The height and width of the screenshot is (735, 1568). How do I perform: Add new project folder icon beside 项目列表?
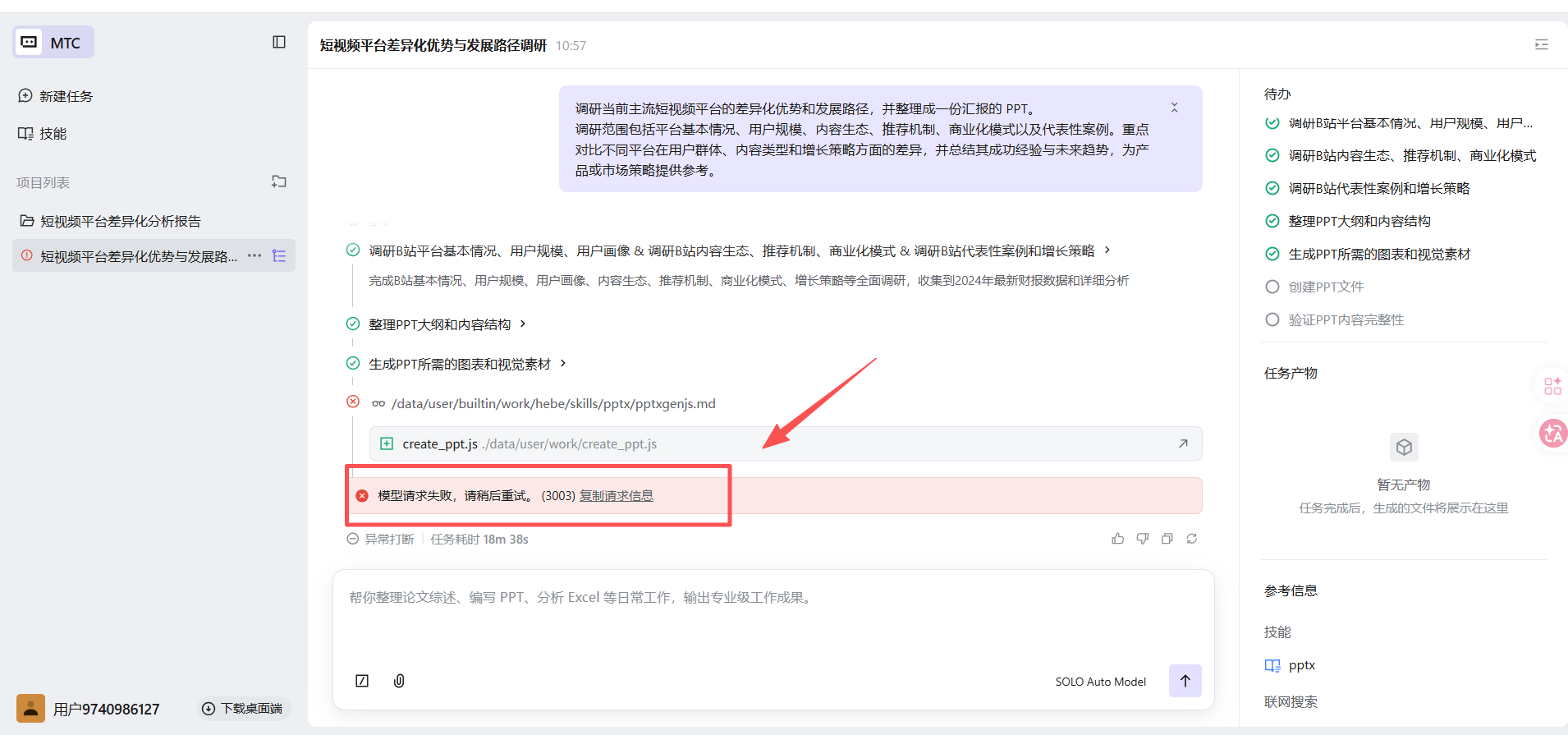279,181
